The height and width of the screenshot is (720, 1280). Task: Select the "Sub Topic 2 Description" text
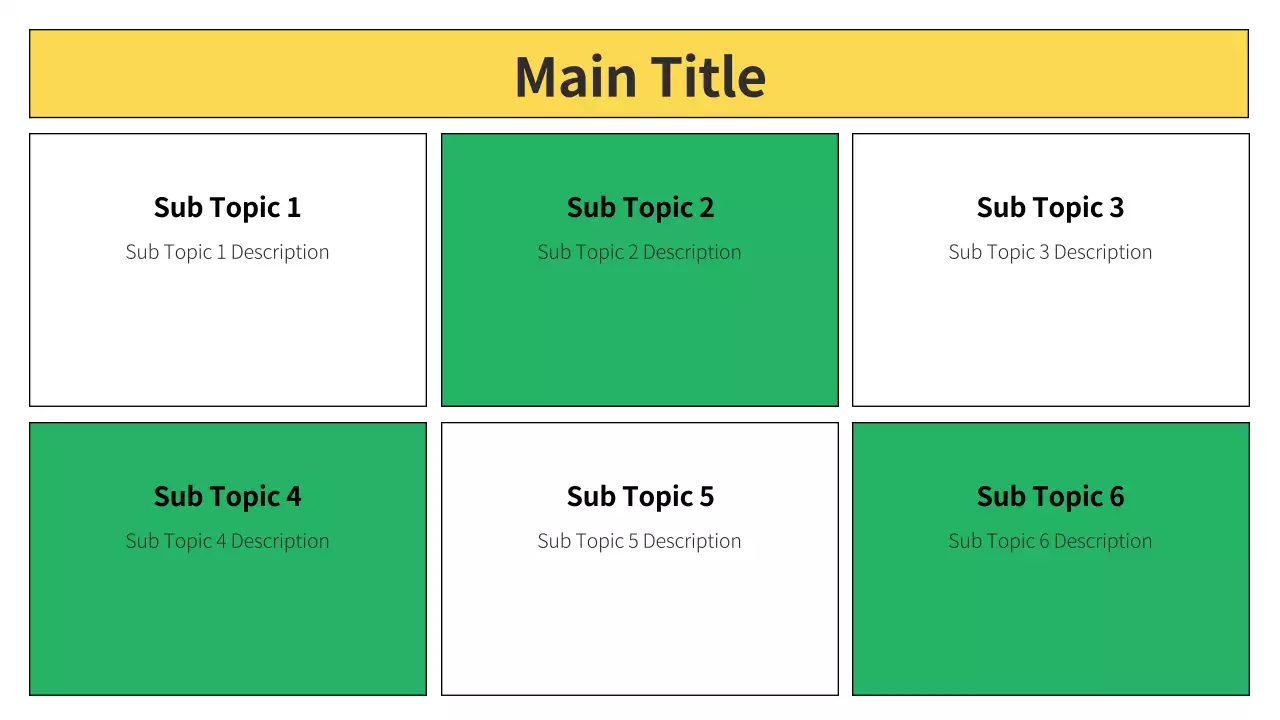(639, 252)
